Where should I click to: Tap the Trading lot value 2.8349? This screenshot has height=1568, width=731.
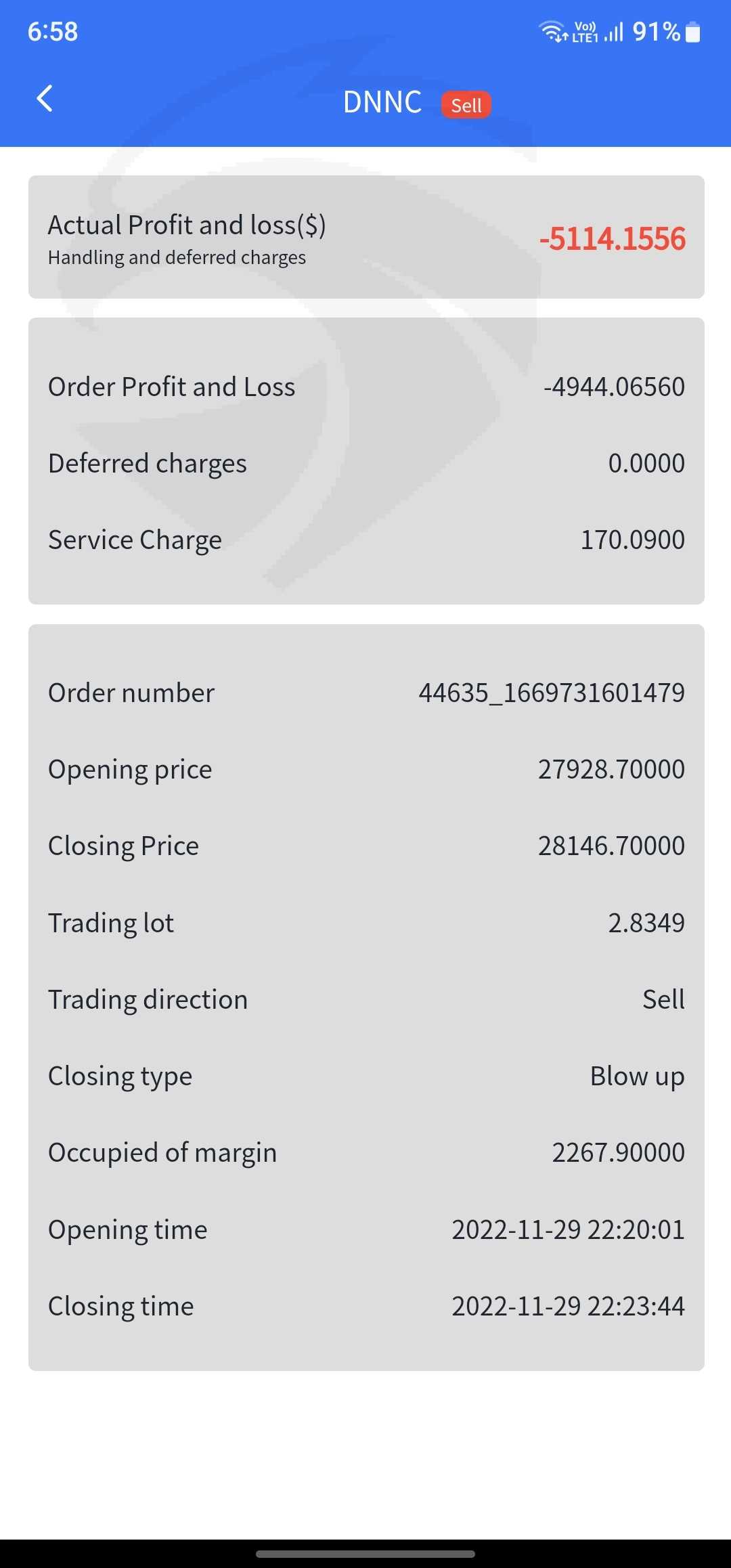coord(646,923)
